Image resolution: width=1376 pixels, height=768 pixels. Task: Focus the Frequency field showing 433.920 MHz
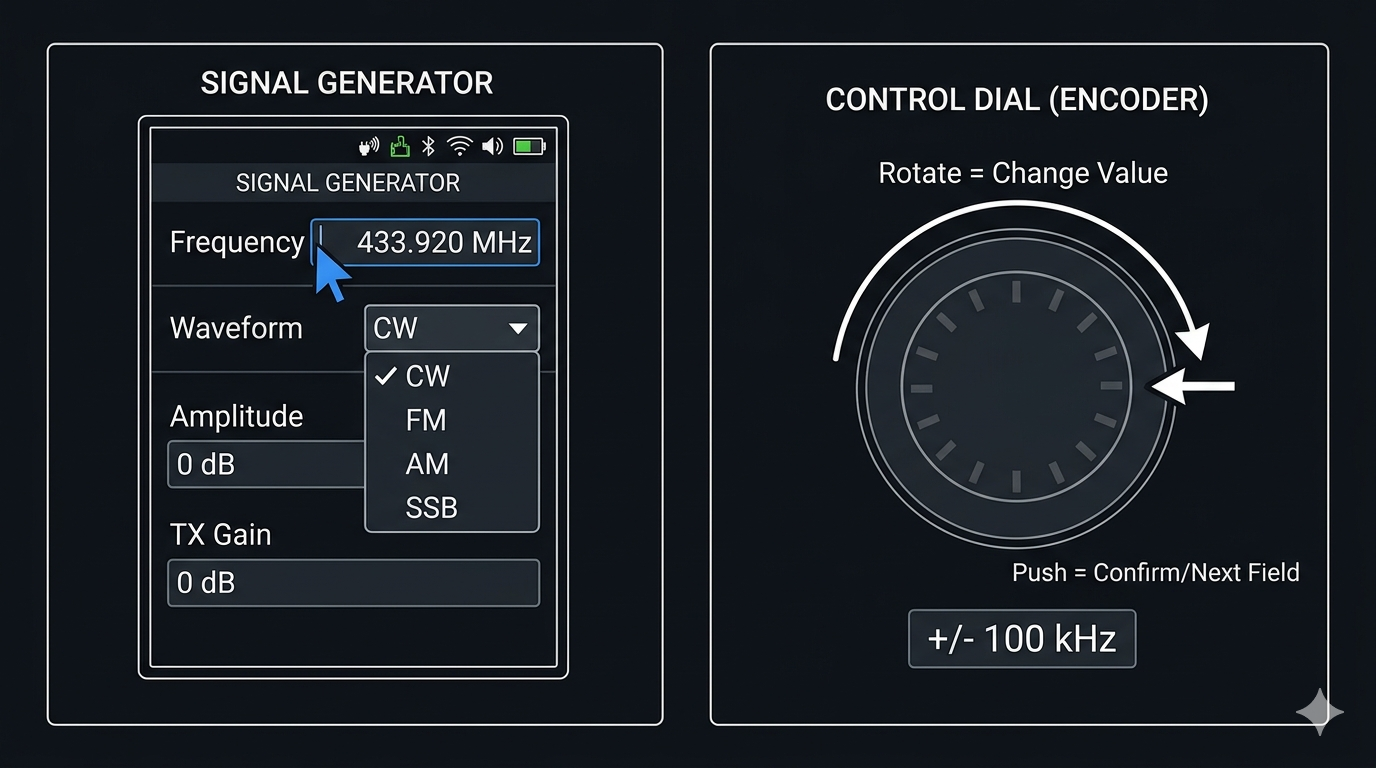425,243
